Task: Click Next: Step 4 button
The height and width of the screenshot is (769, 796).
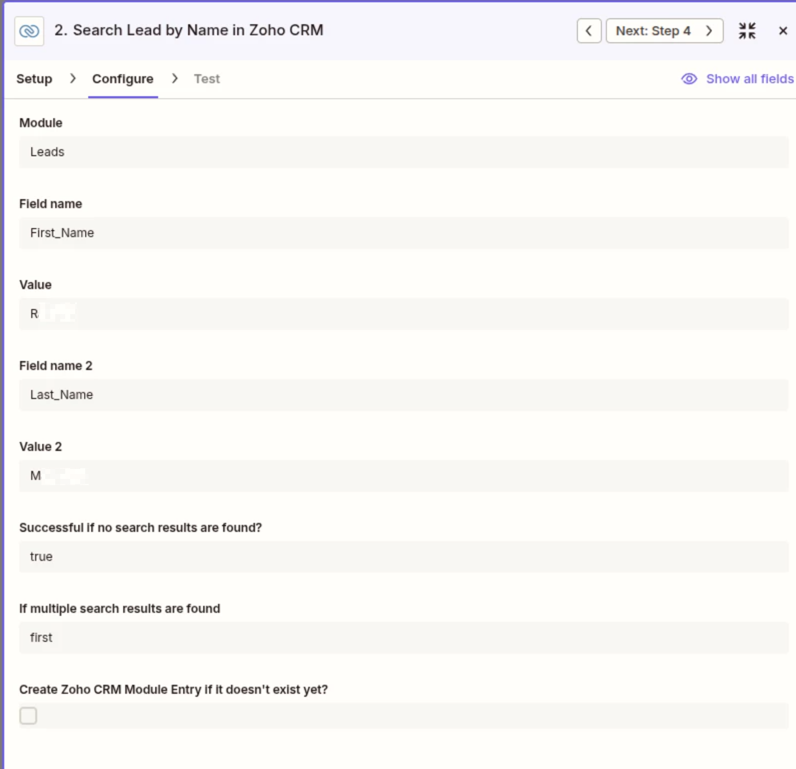Action: [x=653, y=31]
